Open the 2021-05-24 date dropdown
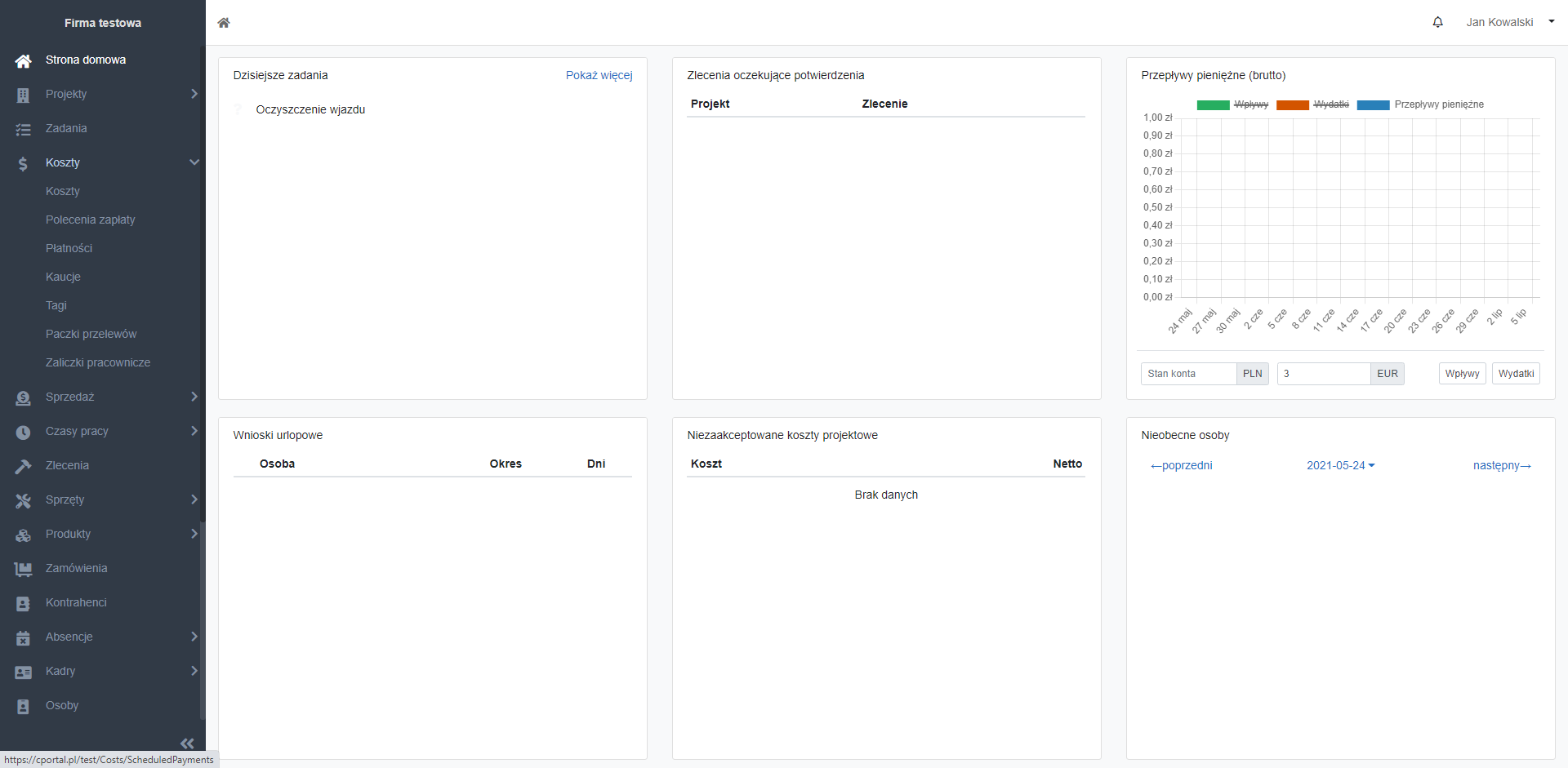This screenshot has height=768, width=1568. [1340, 465]
